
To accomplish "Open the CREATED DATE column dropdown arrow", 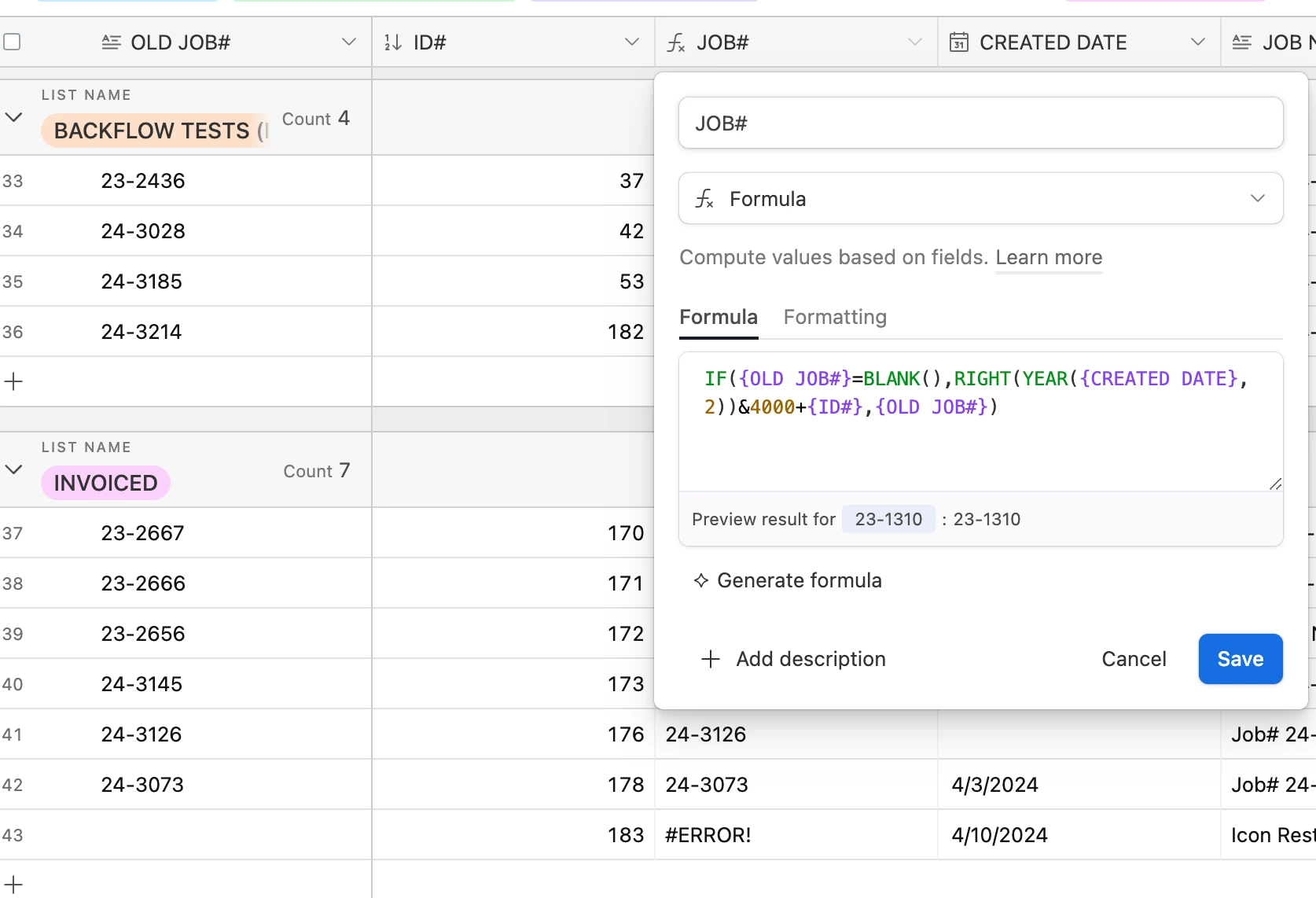I will 1198,42.
